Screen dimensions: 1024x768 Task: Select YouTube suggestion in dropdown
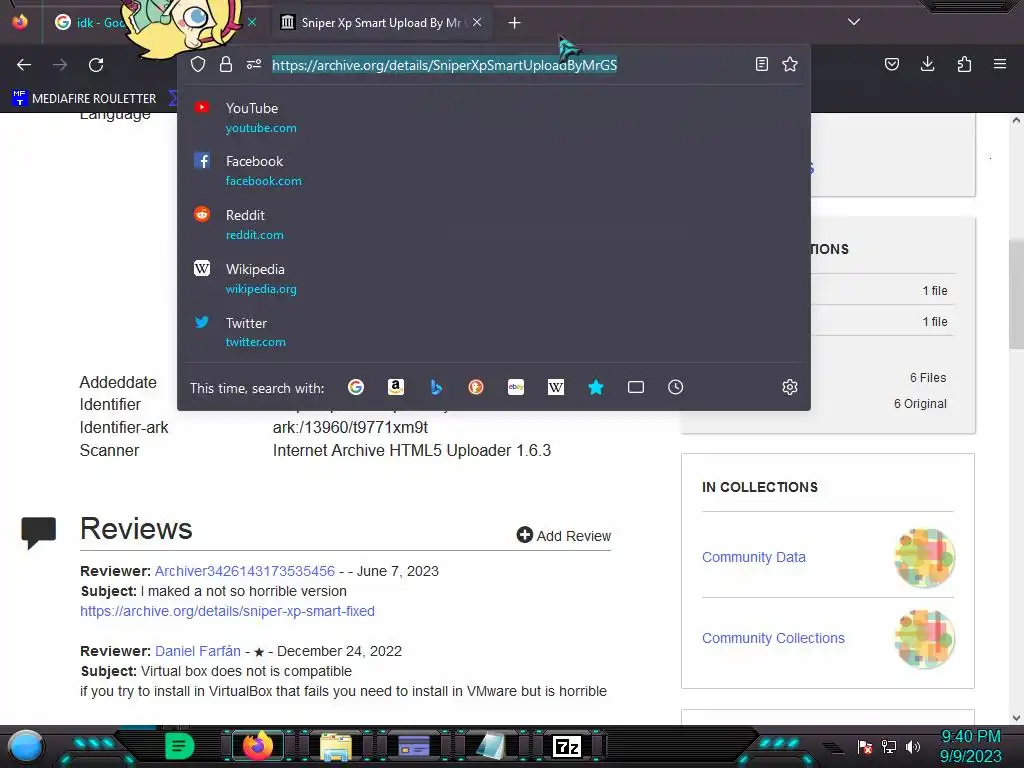click(x=493, y=118)
